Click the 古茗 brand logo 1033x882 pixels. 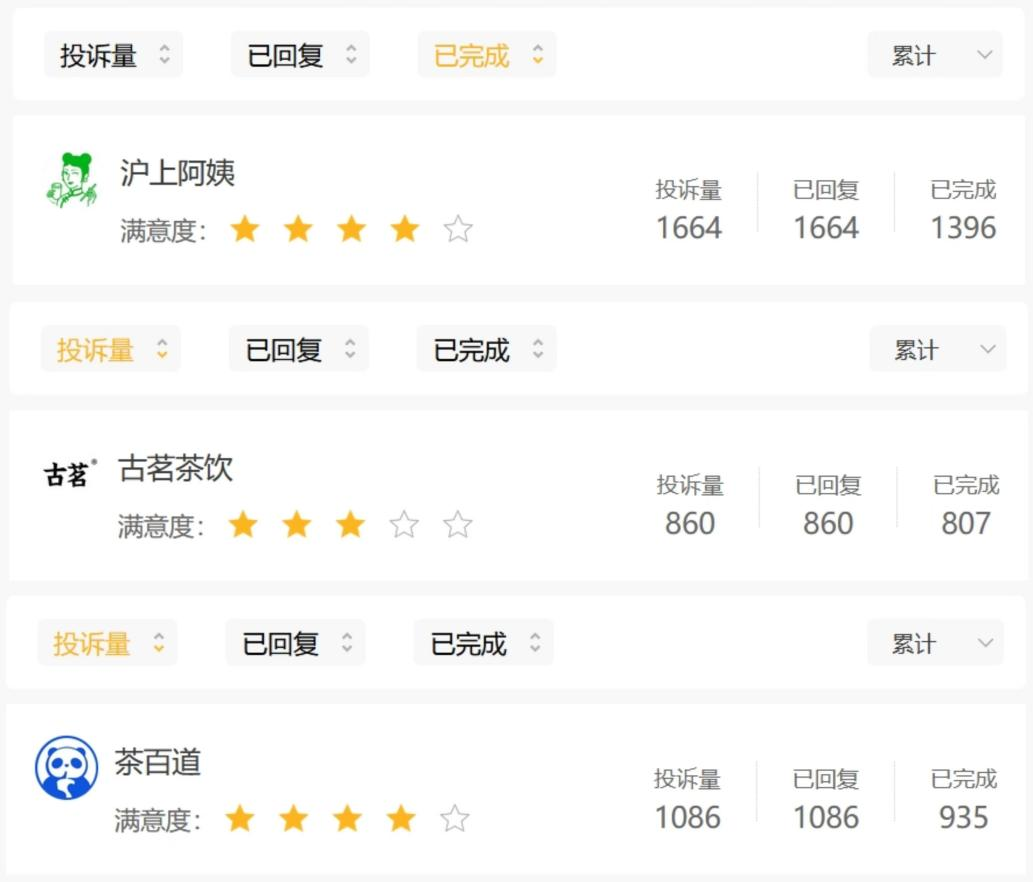[x=70, y=473]
